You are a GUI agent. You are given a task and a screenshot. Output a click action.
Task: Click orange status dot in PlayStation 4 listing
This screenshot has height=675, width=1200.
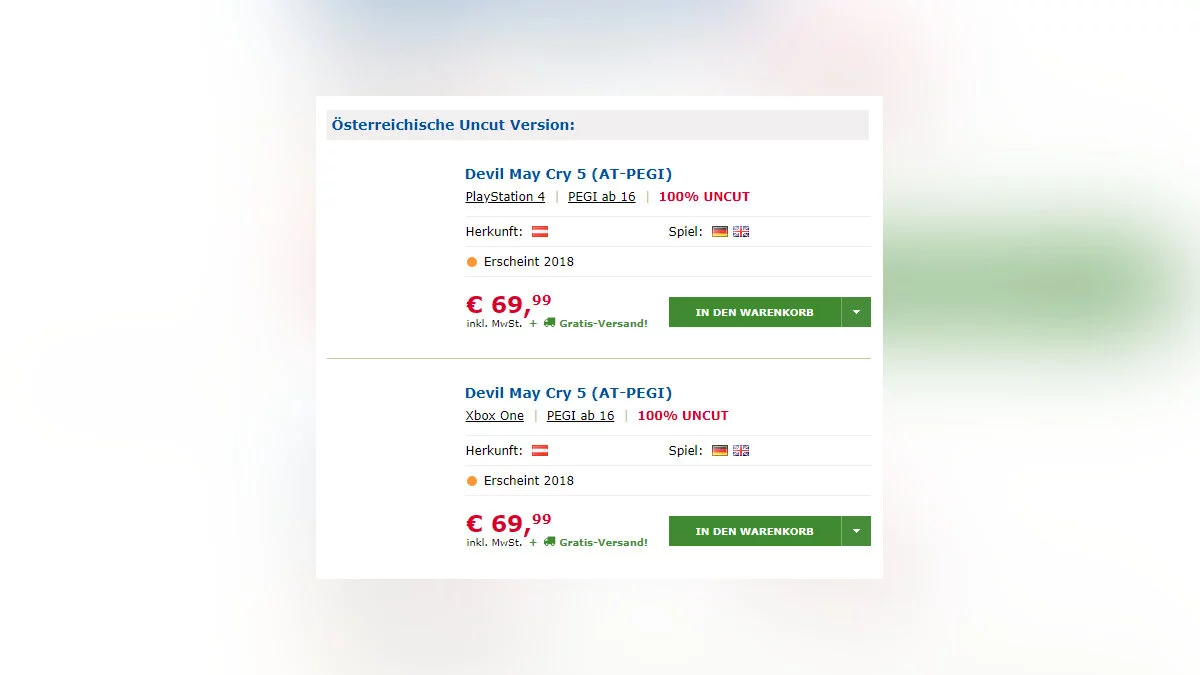472,262
